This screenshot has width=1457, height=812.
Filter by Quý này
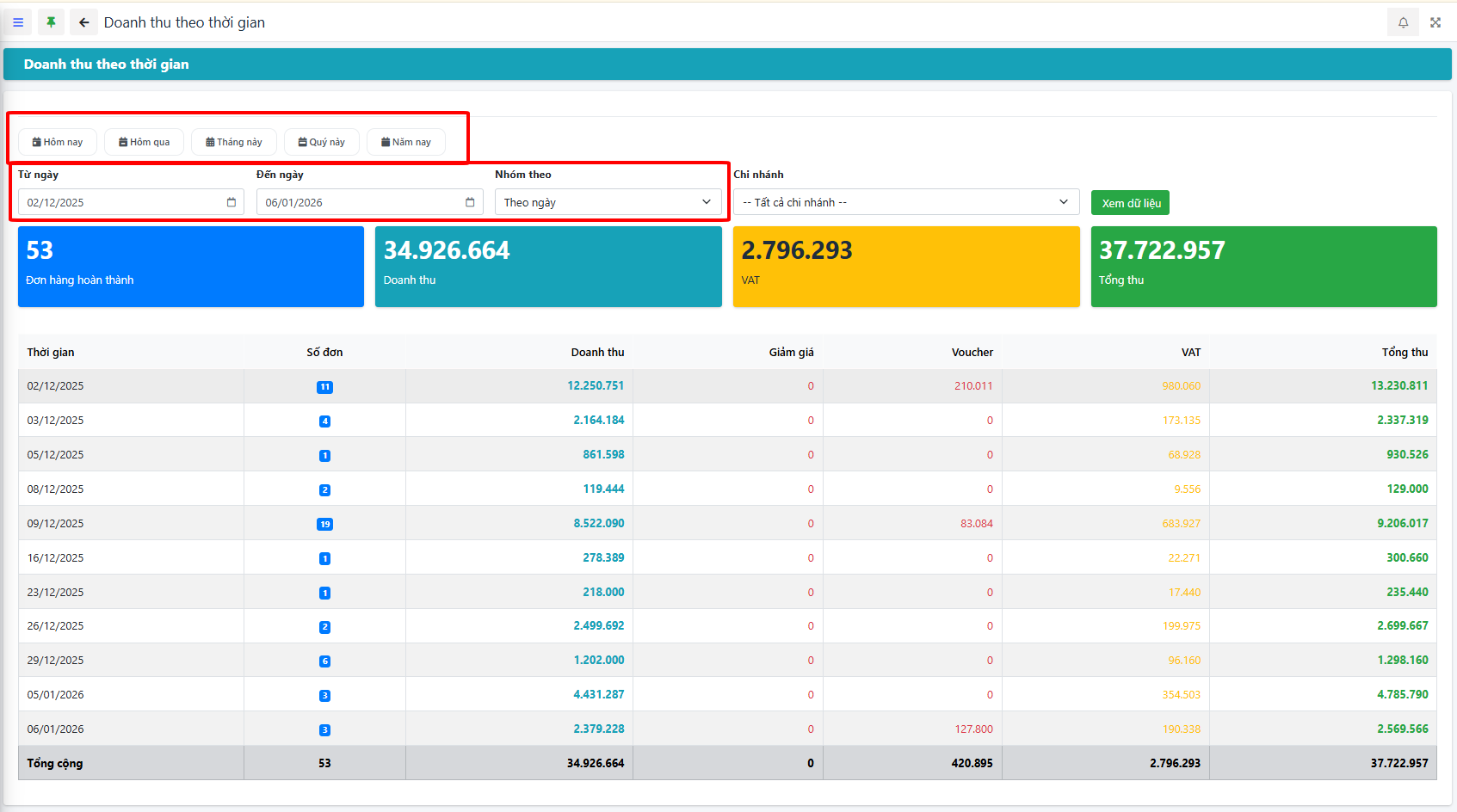321,142
